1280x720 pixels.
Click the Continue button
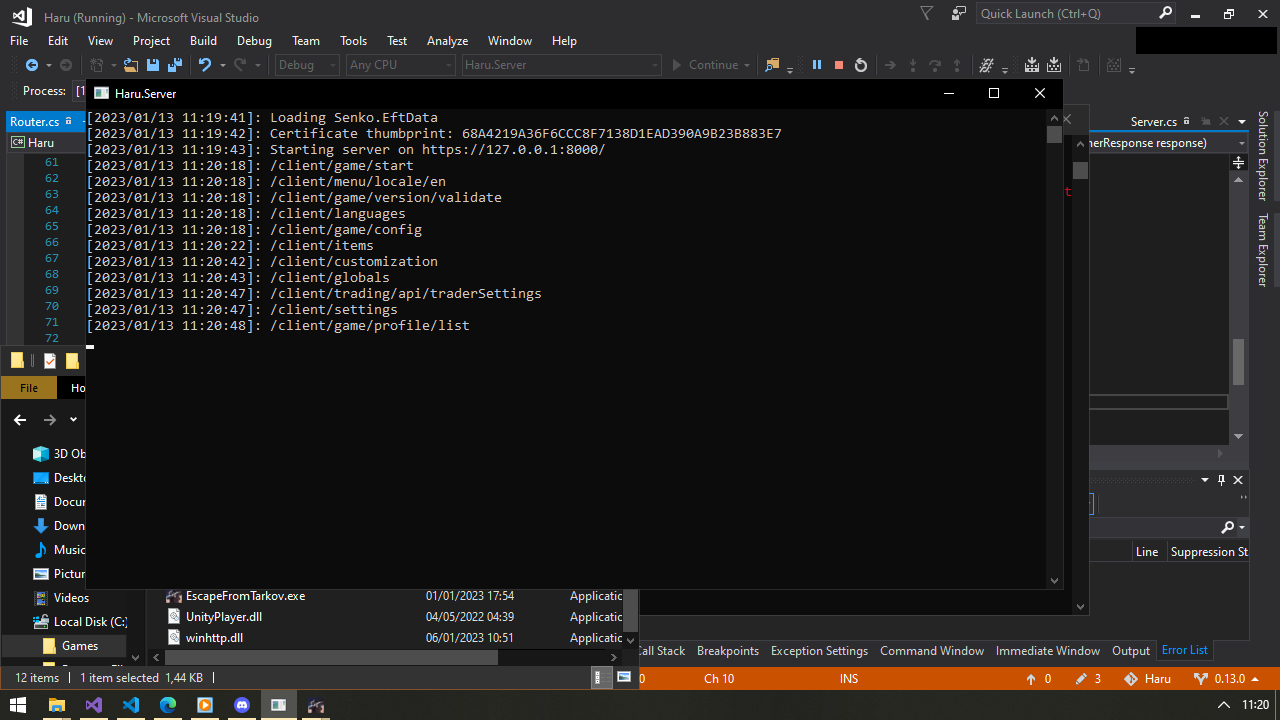(x=710, y=64)
